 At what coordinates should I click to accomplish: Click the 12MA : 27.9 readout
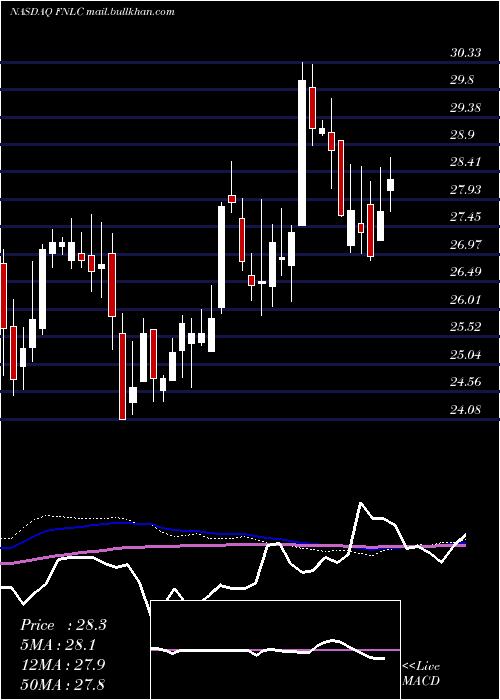pyautogui.click(x=63, y=664)
